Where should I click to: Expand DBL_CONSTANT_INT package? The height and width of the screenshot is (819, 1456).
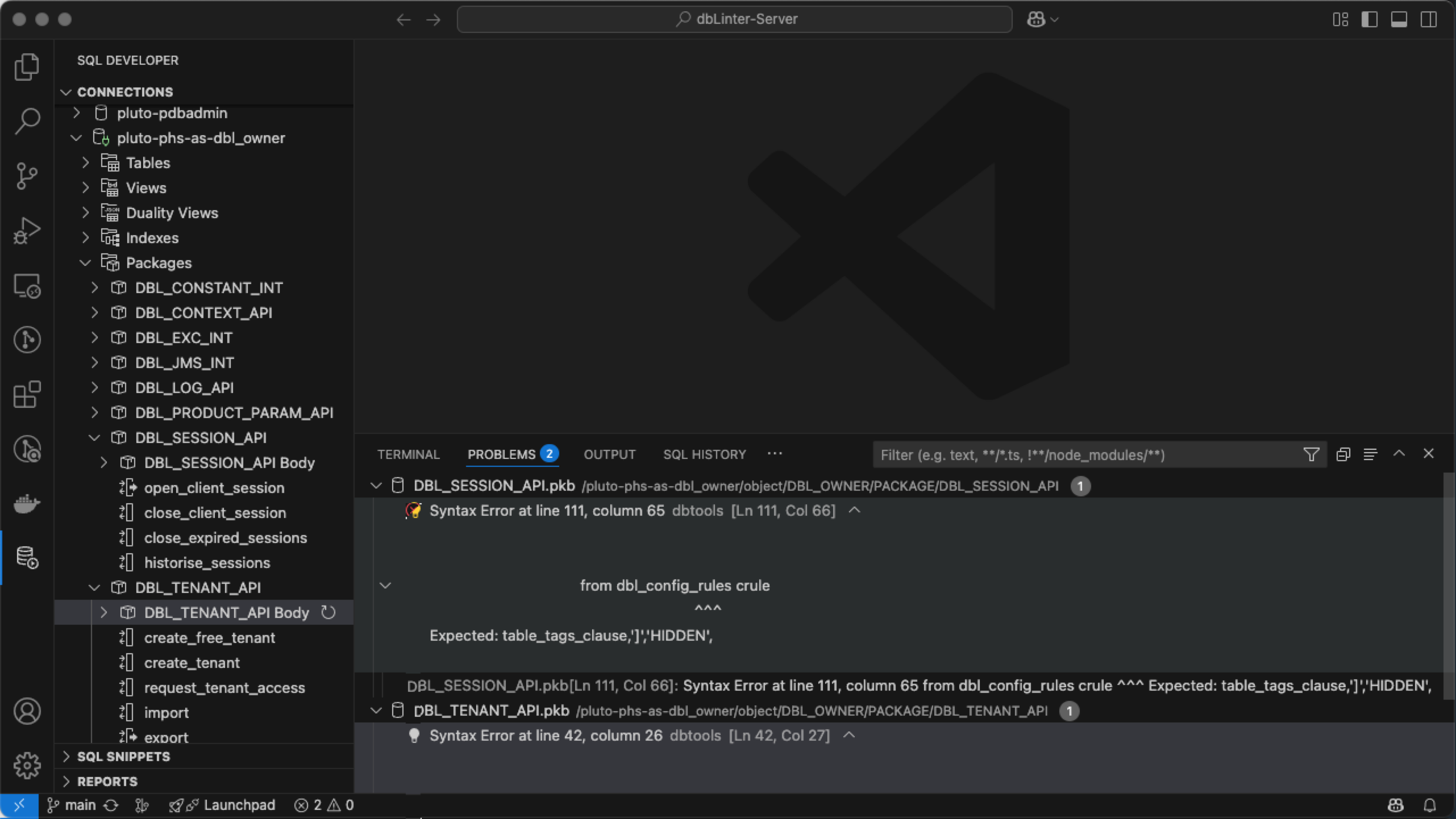point(95,288)
